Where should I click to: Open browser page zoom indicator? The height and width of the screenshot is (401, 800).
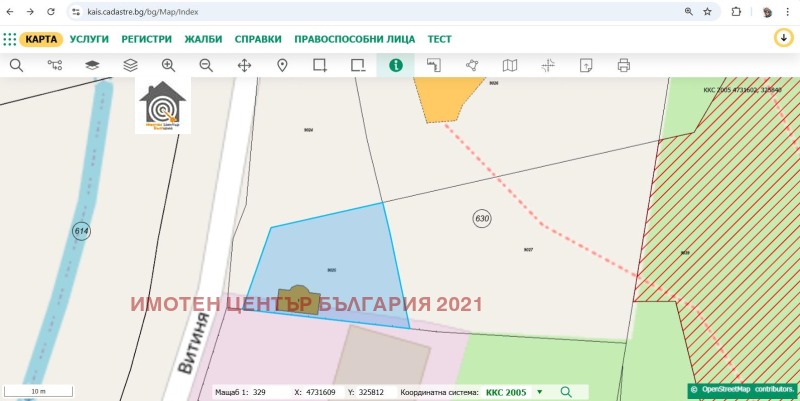click(x=689, y=12)
